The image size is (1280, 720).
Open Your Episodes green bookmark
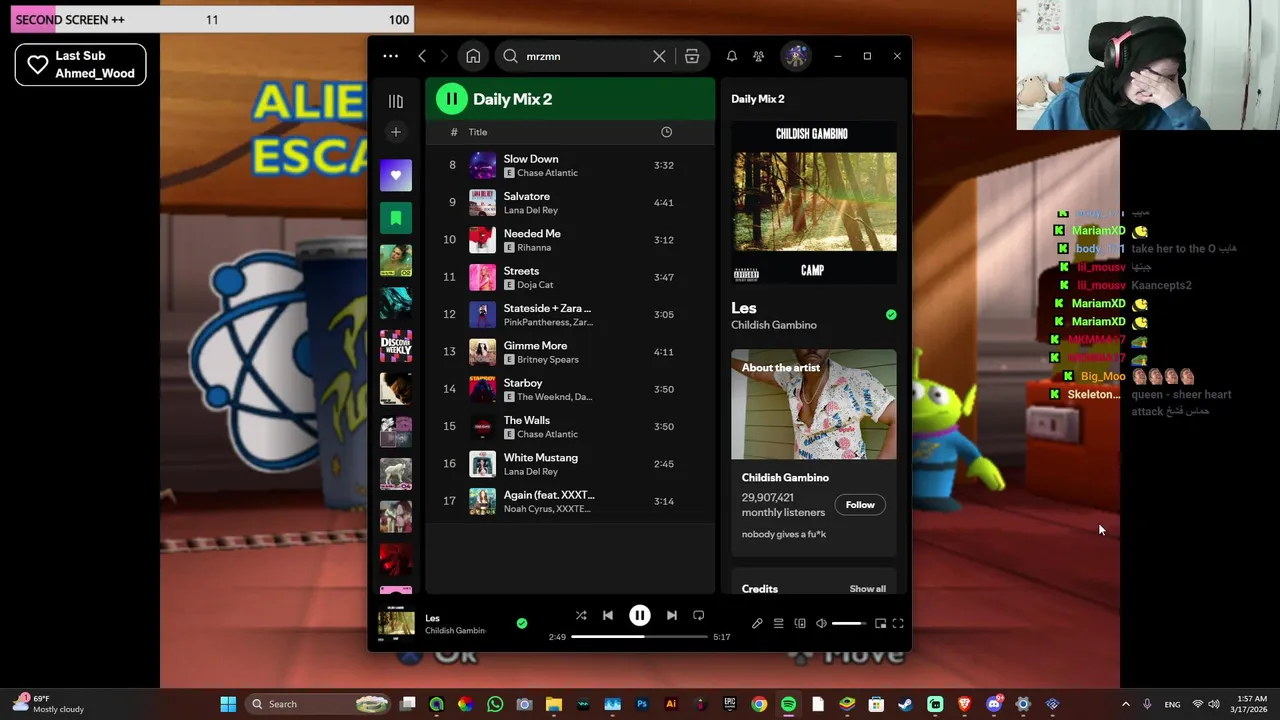coord(396,217)
